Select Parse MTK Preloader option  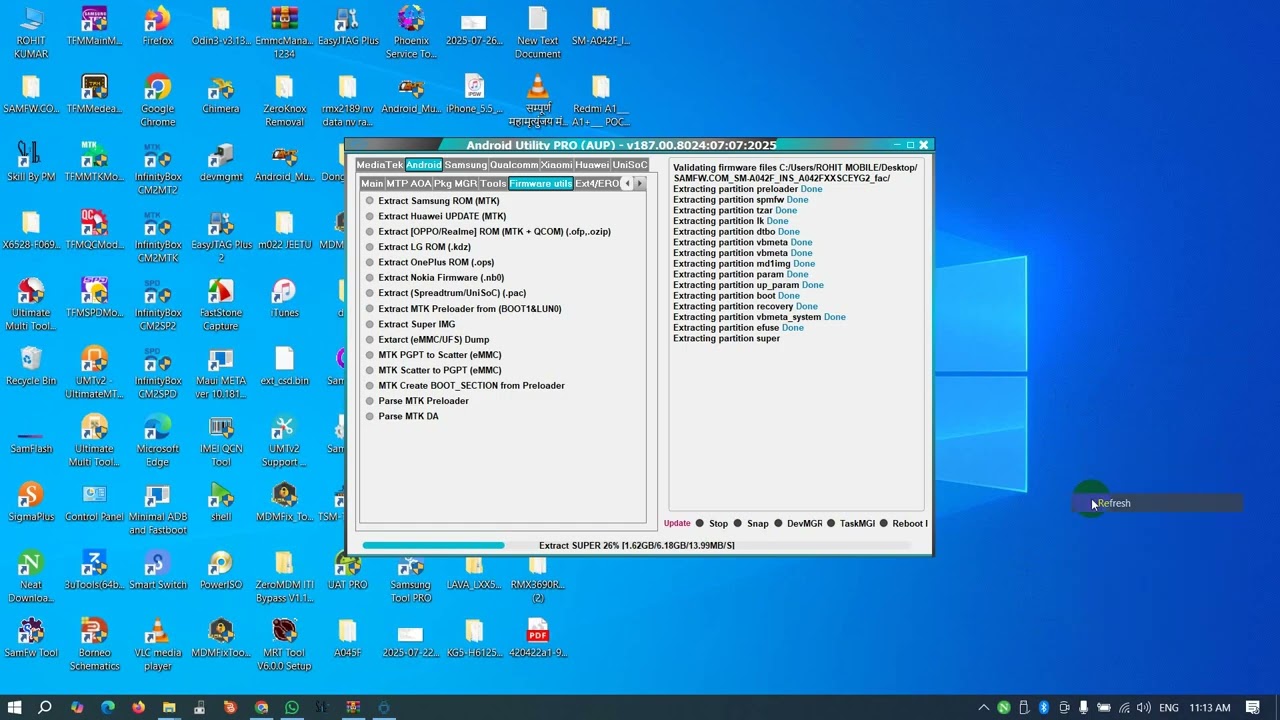pyautogui.click(x=416, y=401)
